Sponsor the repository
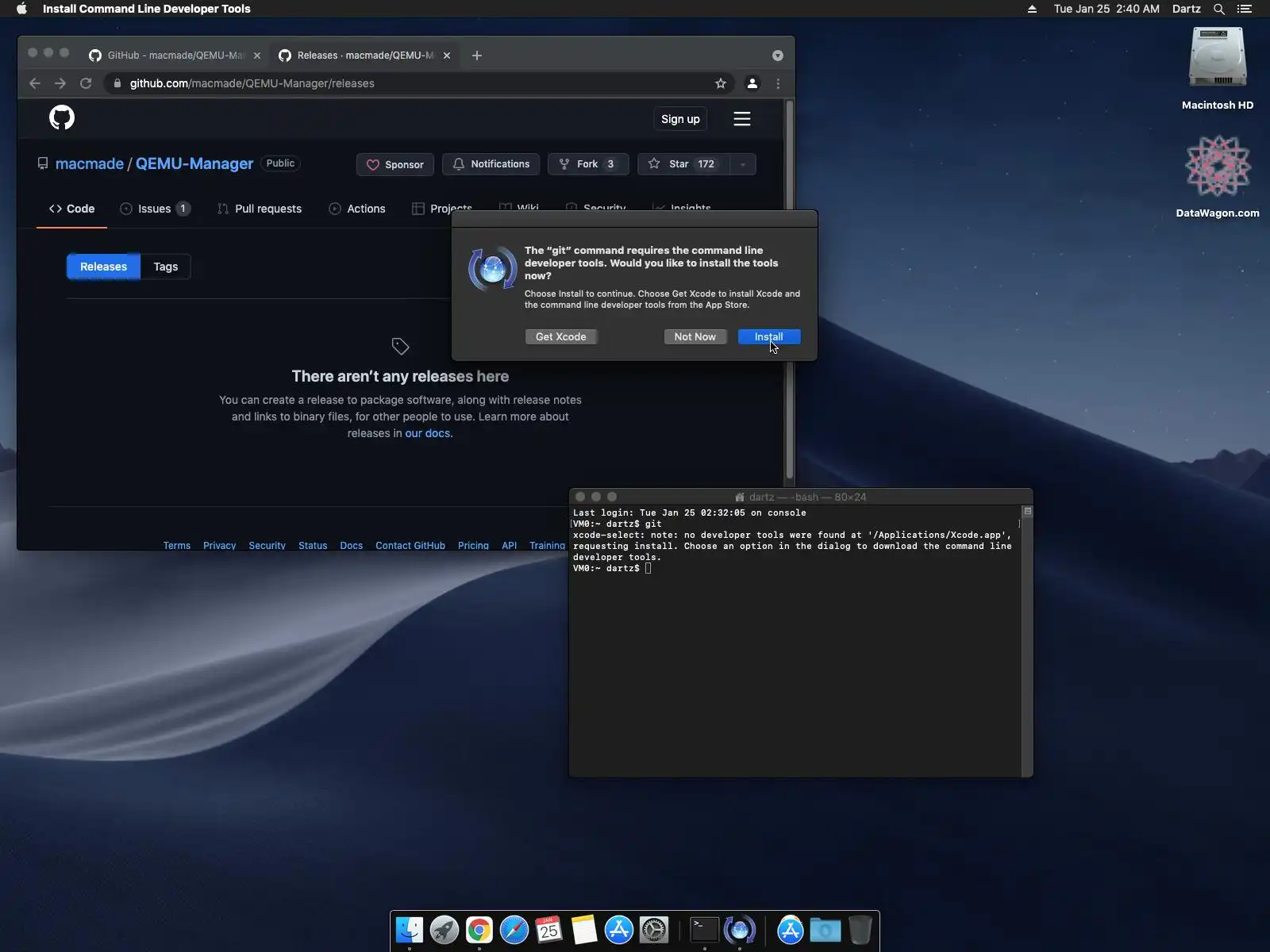Image resolution: width=1270 pixels, height=952 pixels. coord(394,164)
